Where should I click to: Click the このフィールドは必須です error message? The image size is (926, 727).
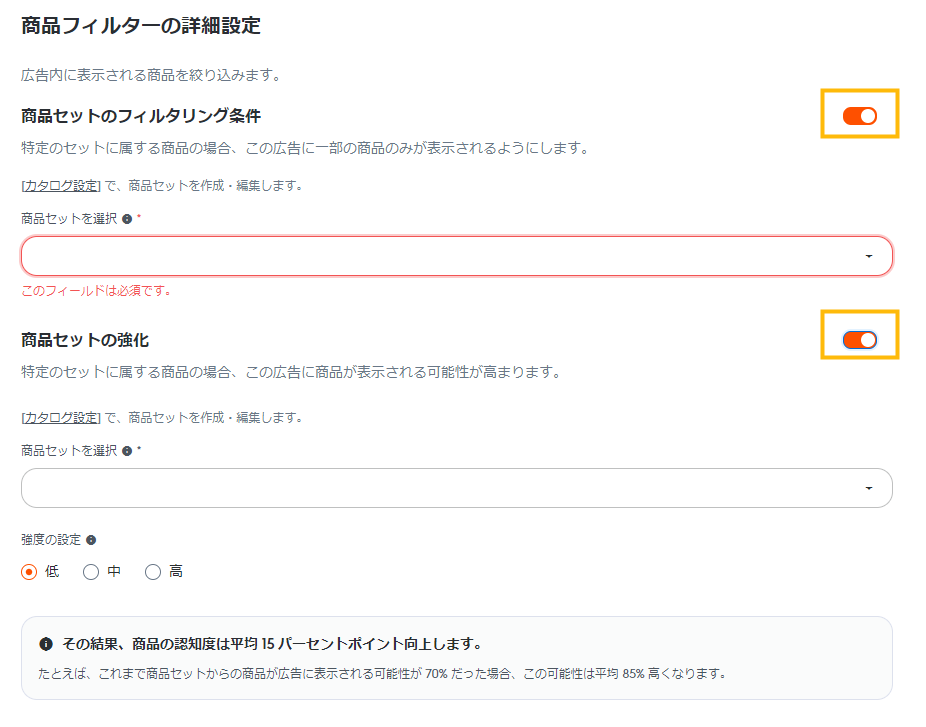coord(96,291)
